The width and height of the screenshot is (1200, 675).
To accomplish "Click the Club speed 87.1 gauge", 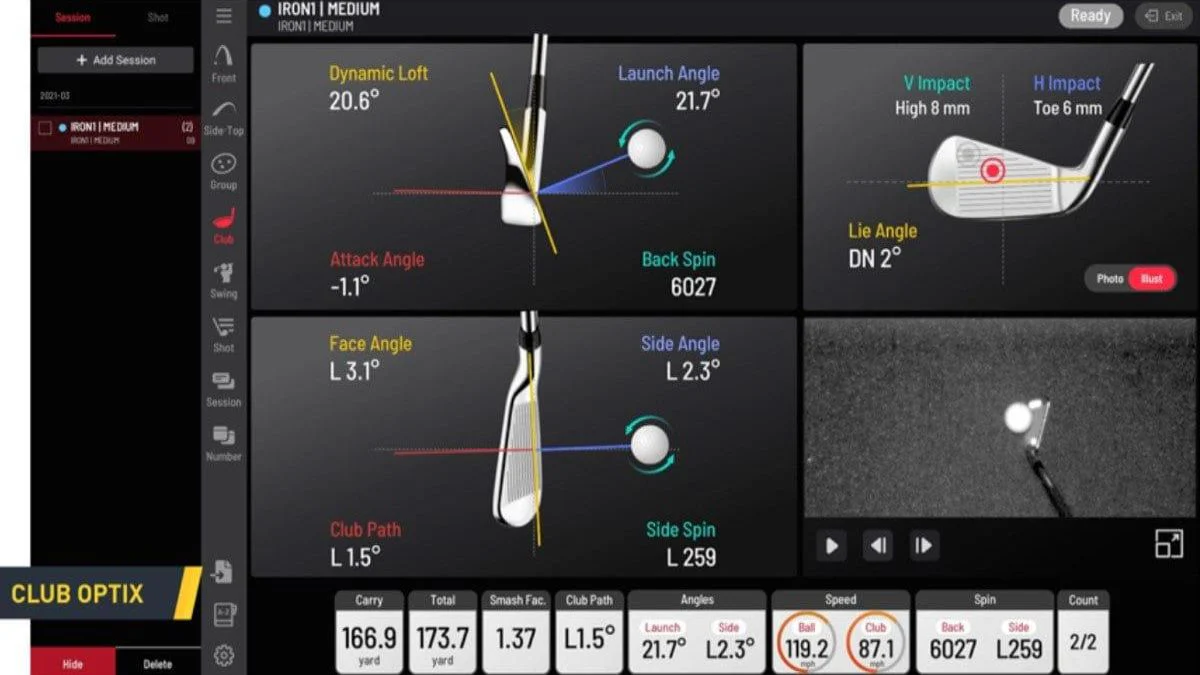I will click(875, 641).
